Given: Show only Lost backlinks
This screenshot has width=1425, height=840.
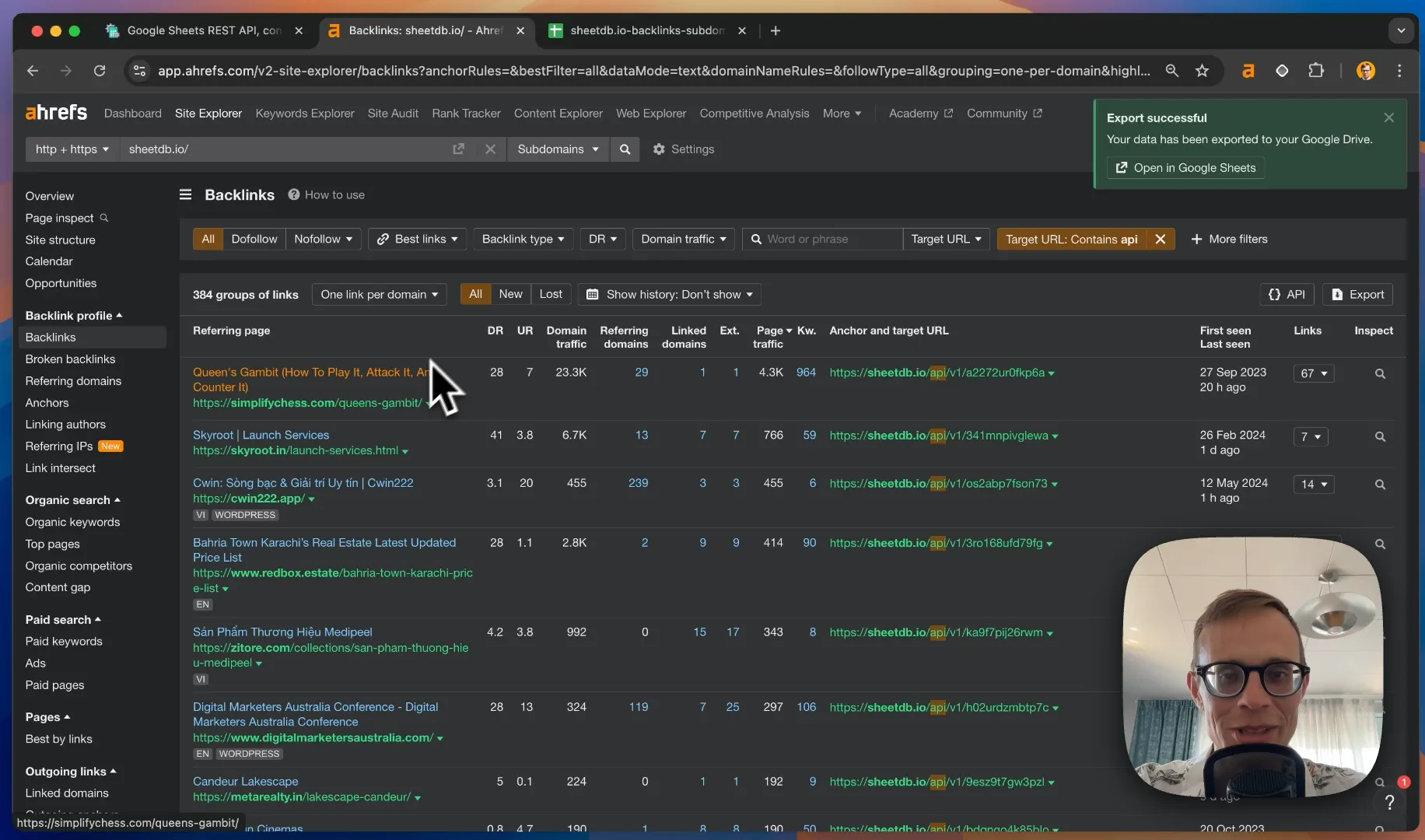Looking at the screenshot, I should 551,294.
